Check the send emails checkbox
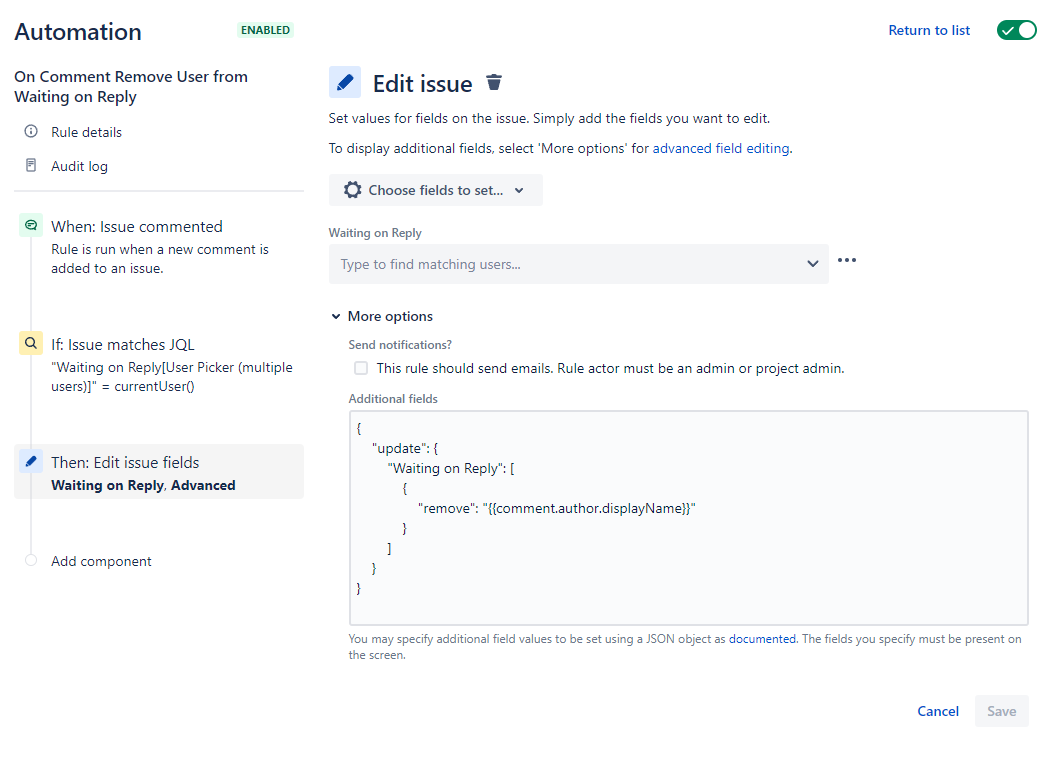1060x759 pixels. click(x=361, y=368)
